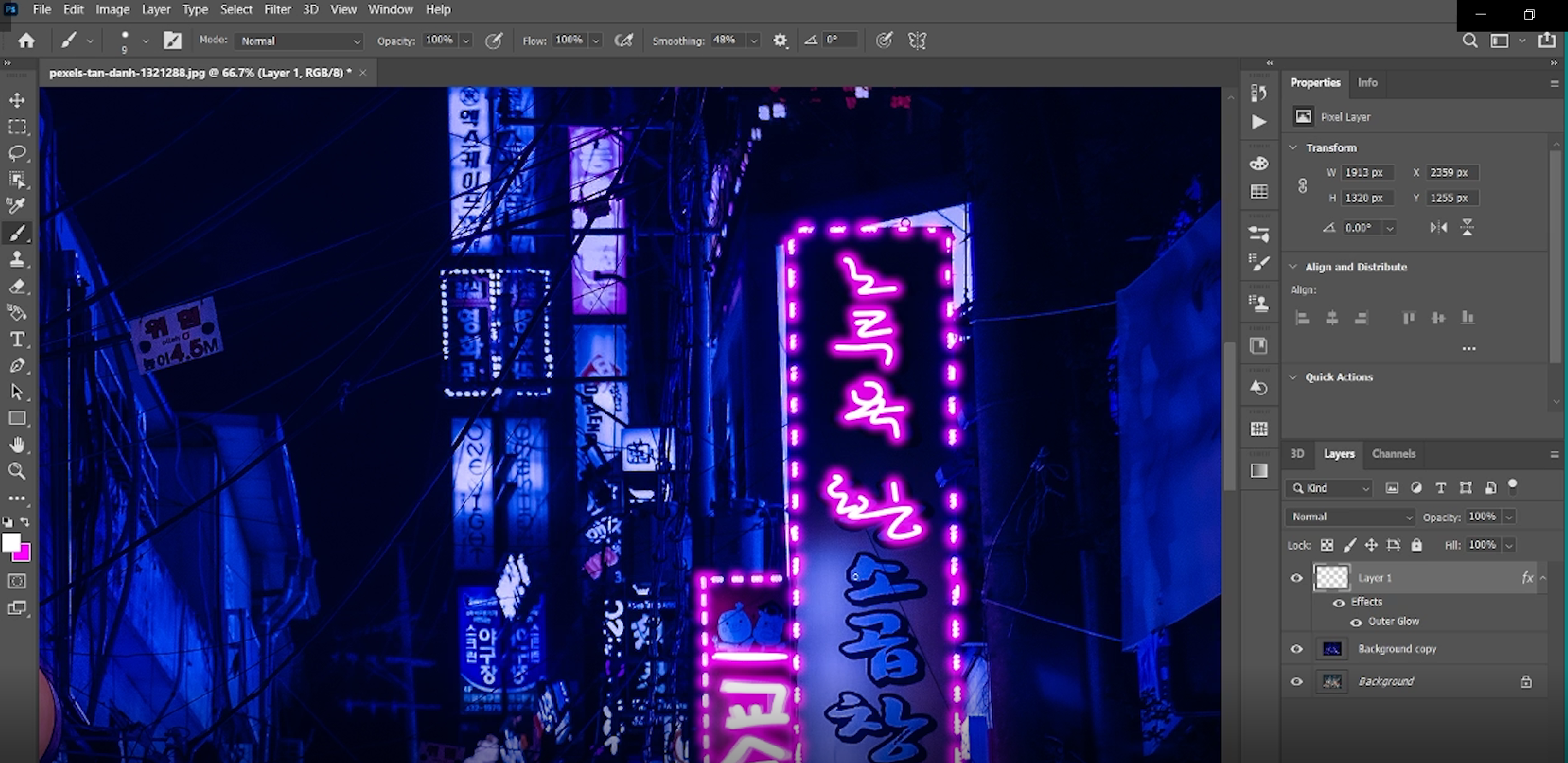Hide Layer 1 visibility eye
The width and height of the screenshot is (1568, 763).
1297,578
